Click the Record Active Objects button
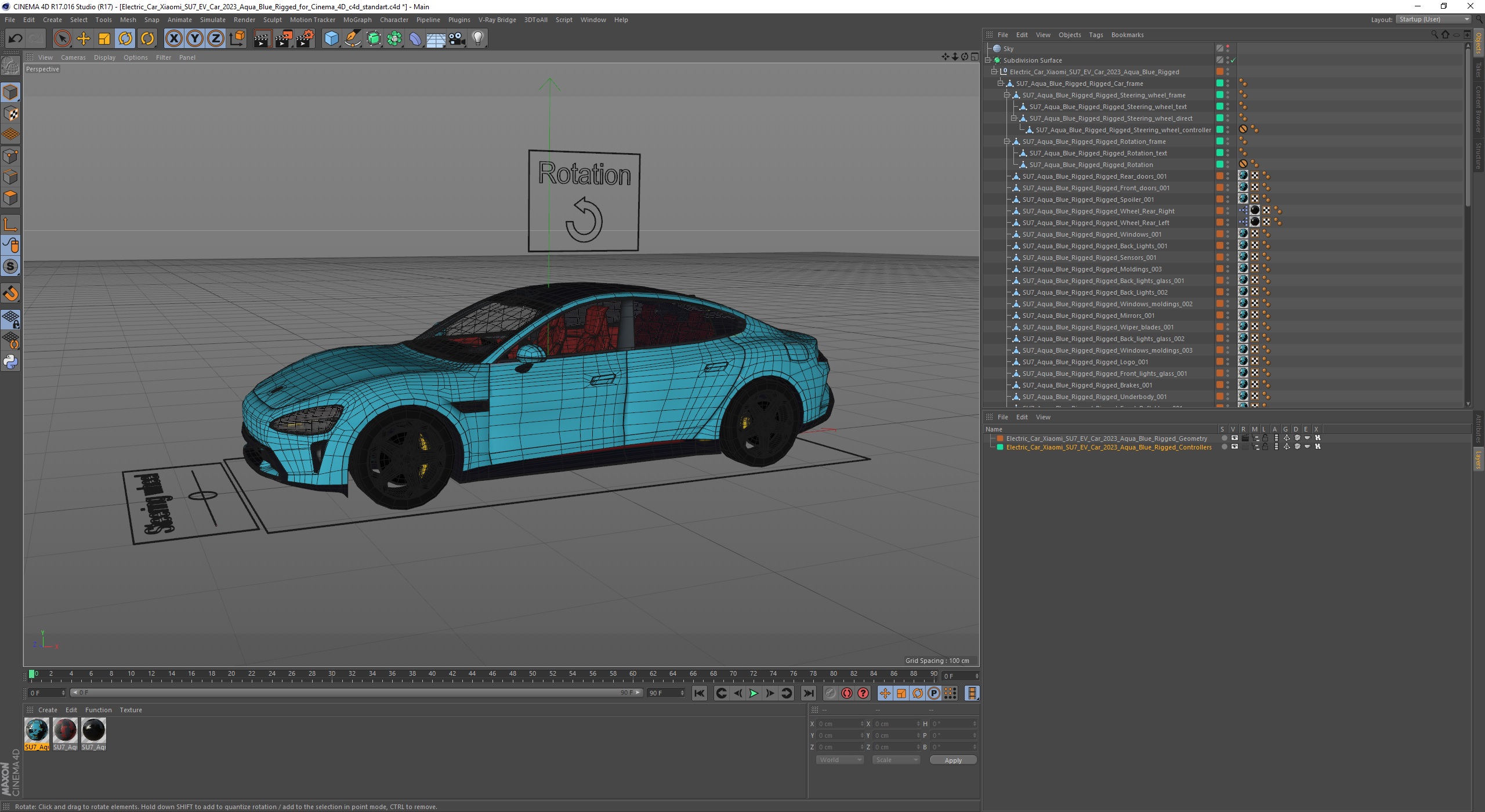1485x812 pixels. (831, 693)
